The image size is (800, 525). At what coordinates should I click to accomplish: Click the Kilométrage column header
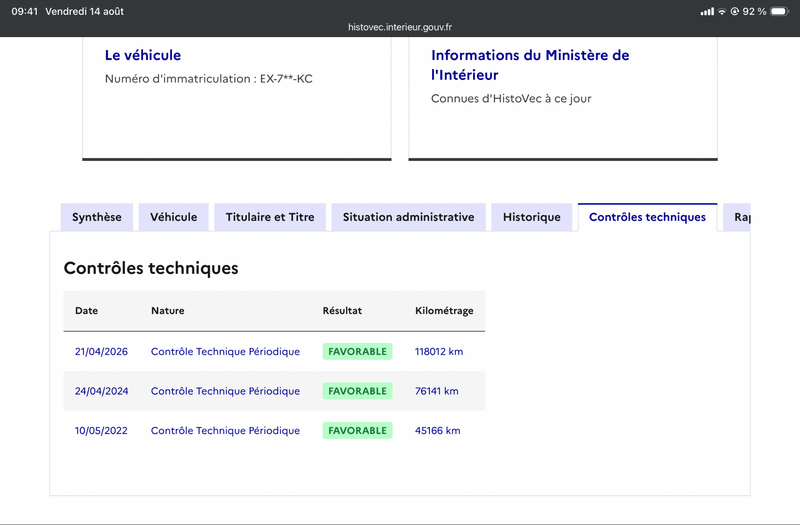tap(444, 311)
